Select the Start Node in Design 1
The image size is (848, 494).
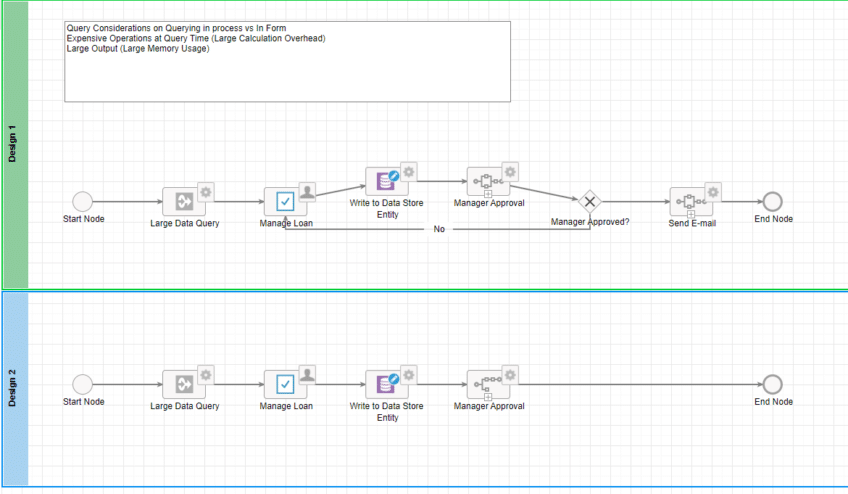[82, 201]
